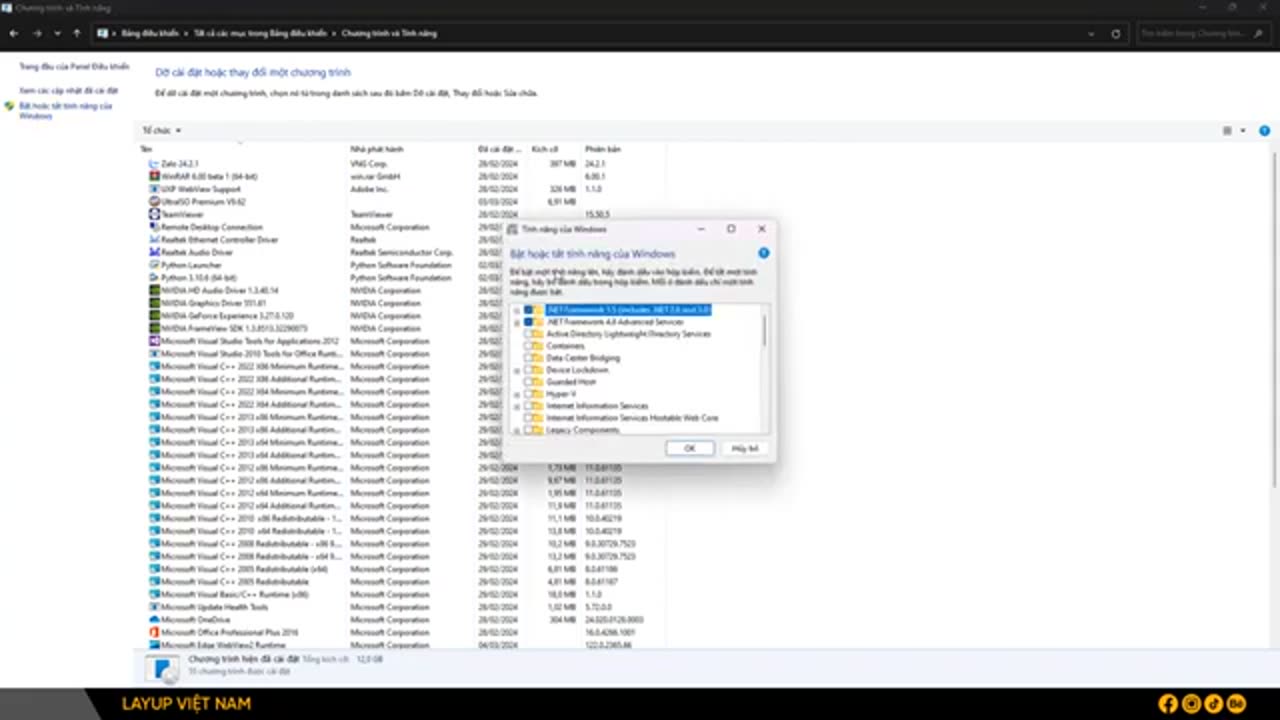
Task: Select the Legacy Components row
Action: [x=583, y=430]
